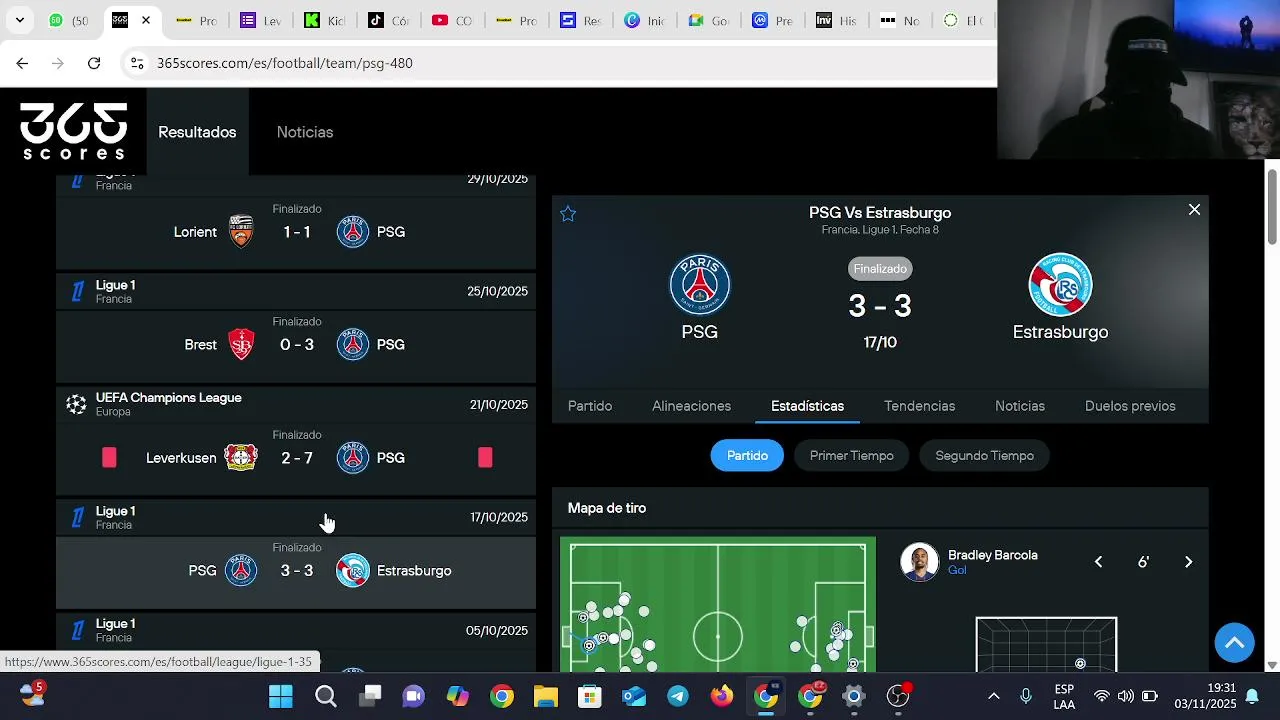
Task: Open File Explorer from the taskbar
Action: [545, 696]
